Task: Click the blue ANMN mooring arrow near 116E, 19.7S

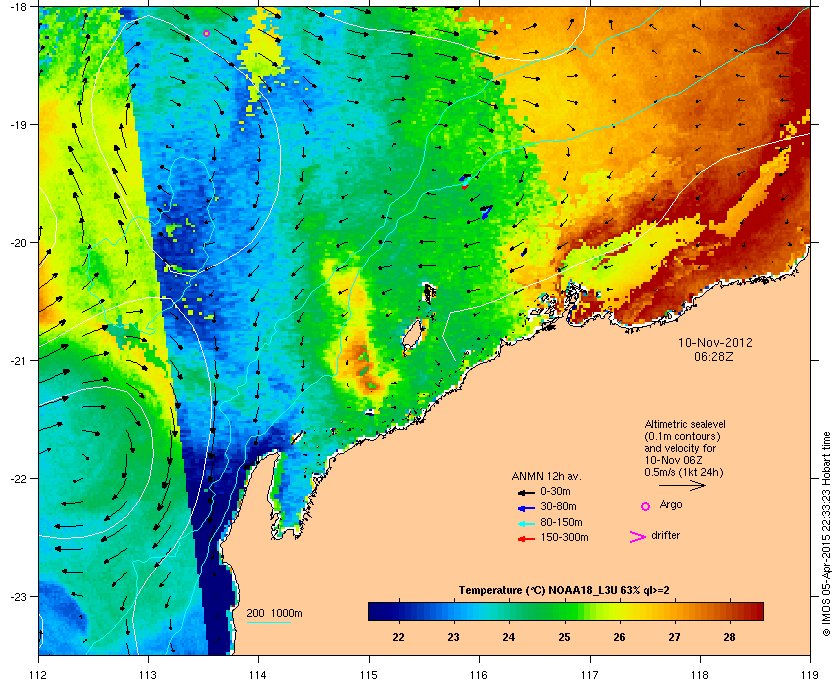Action: click(486, 211)
